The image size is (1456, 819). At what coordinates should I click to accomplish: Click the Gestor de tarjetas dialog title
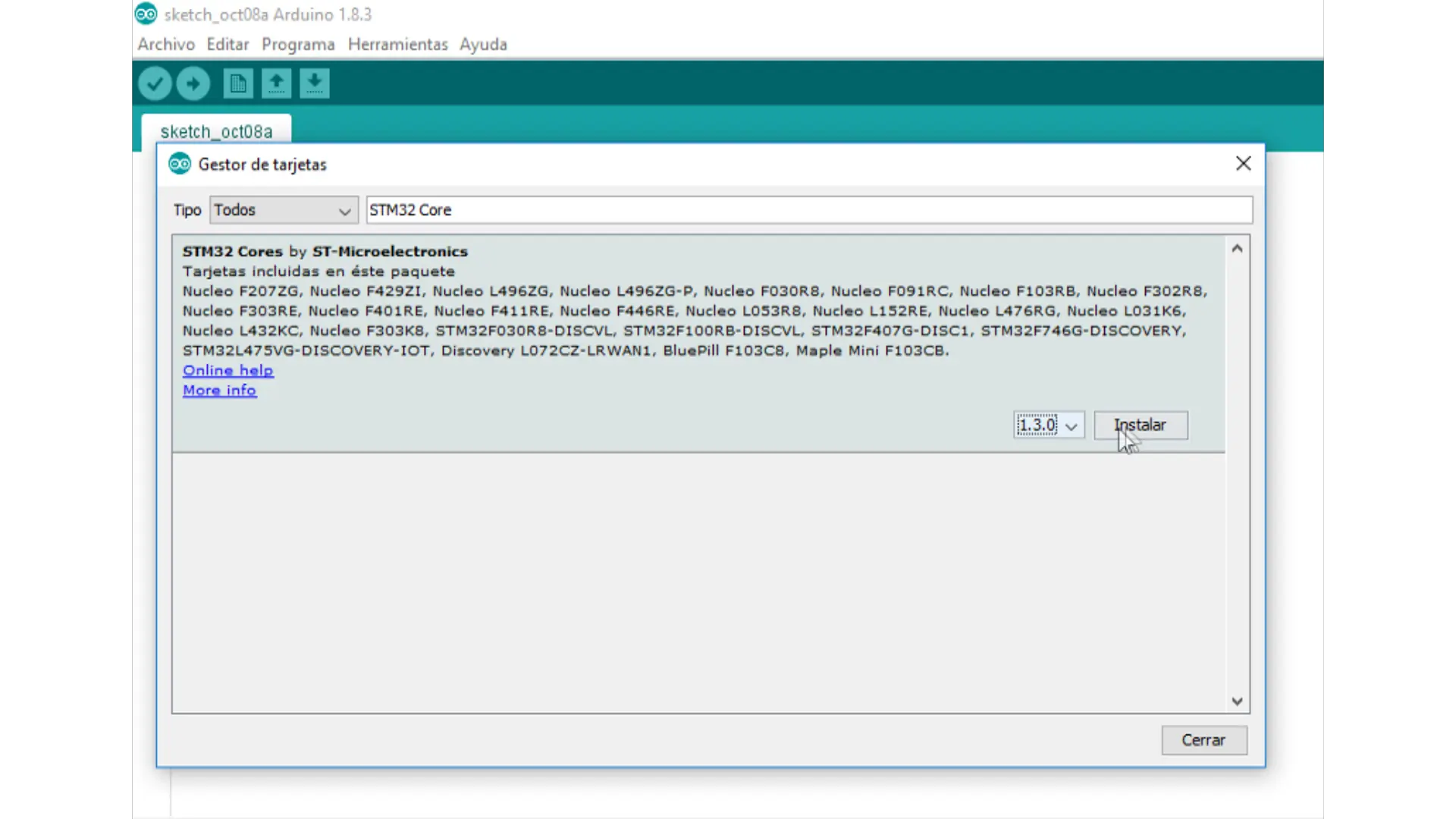point(262,164)
